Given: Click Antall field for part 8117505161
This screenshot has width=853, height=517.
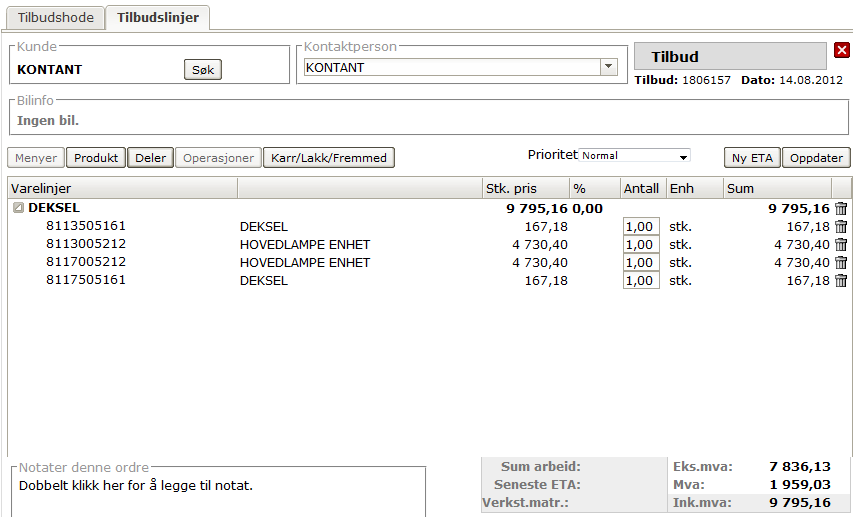Looking at the screenshot, I should (x=641, y=281).
